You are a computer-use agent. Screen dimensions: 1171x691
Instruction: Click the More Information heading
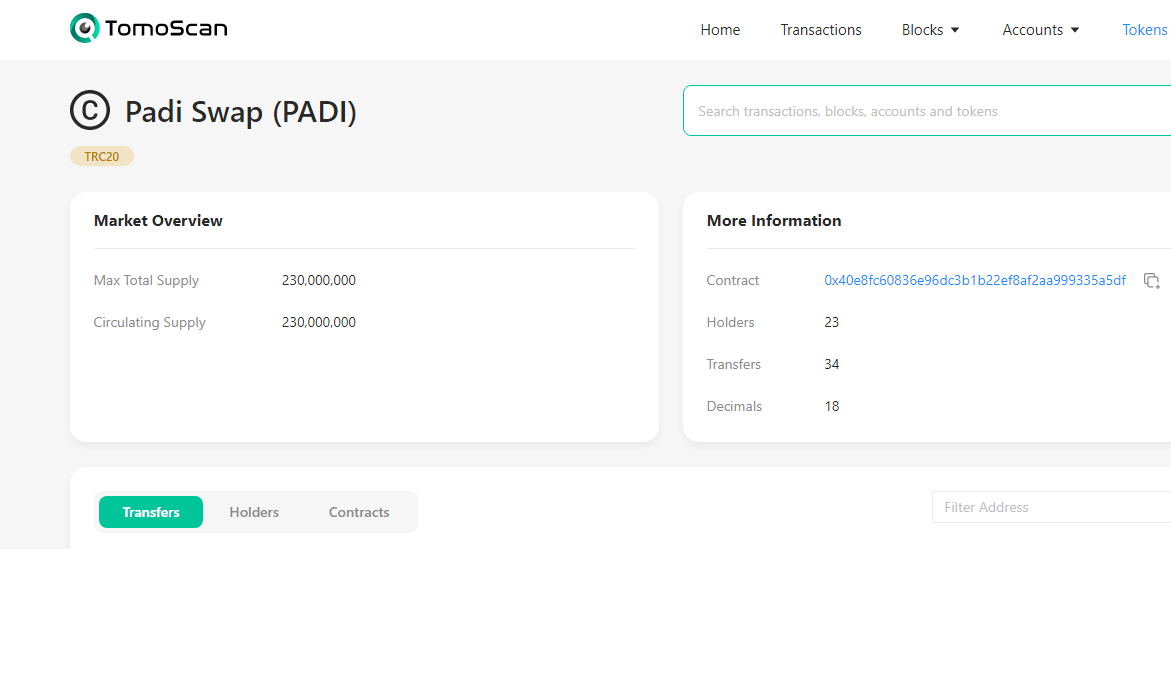pos(774,220)
